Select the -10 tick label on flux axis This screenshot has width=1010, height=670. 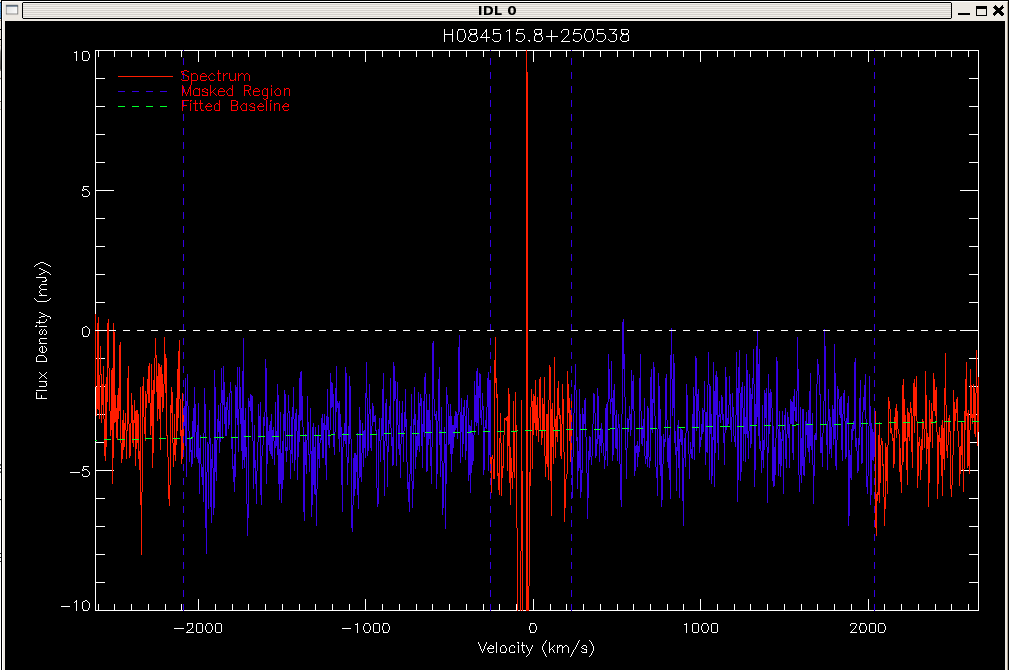coord(76,606)
